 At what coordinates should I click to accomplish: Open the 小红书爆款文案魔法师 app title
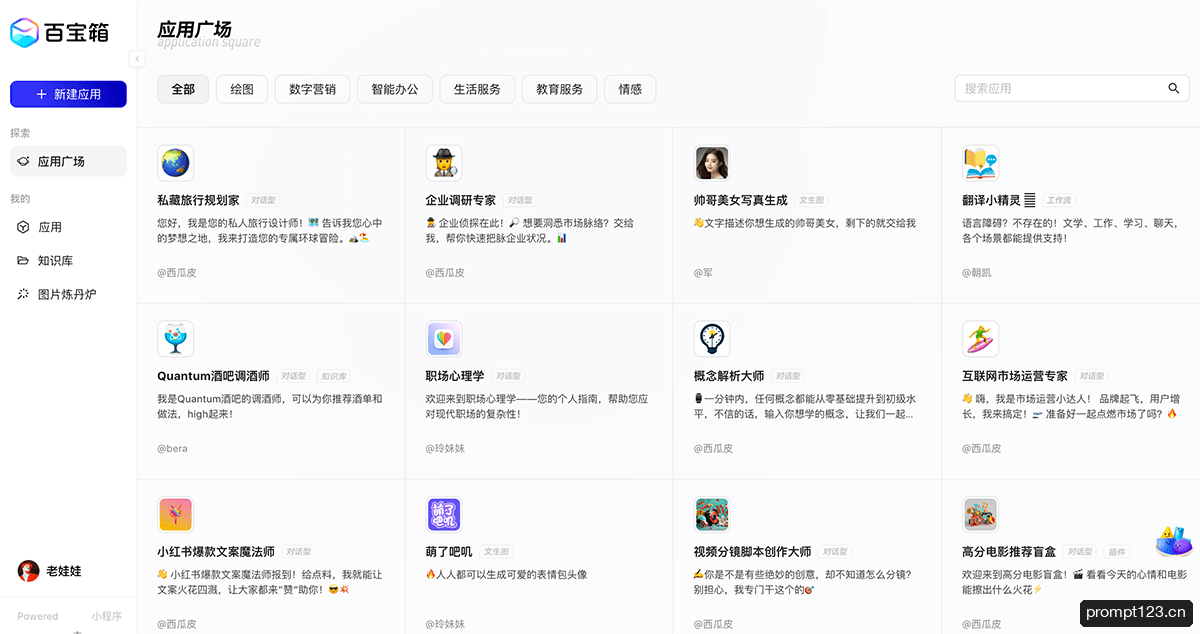tap(216, 552)
